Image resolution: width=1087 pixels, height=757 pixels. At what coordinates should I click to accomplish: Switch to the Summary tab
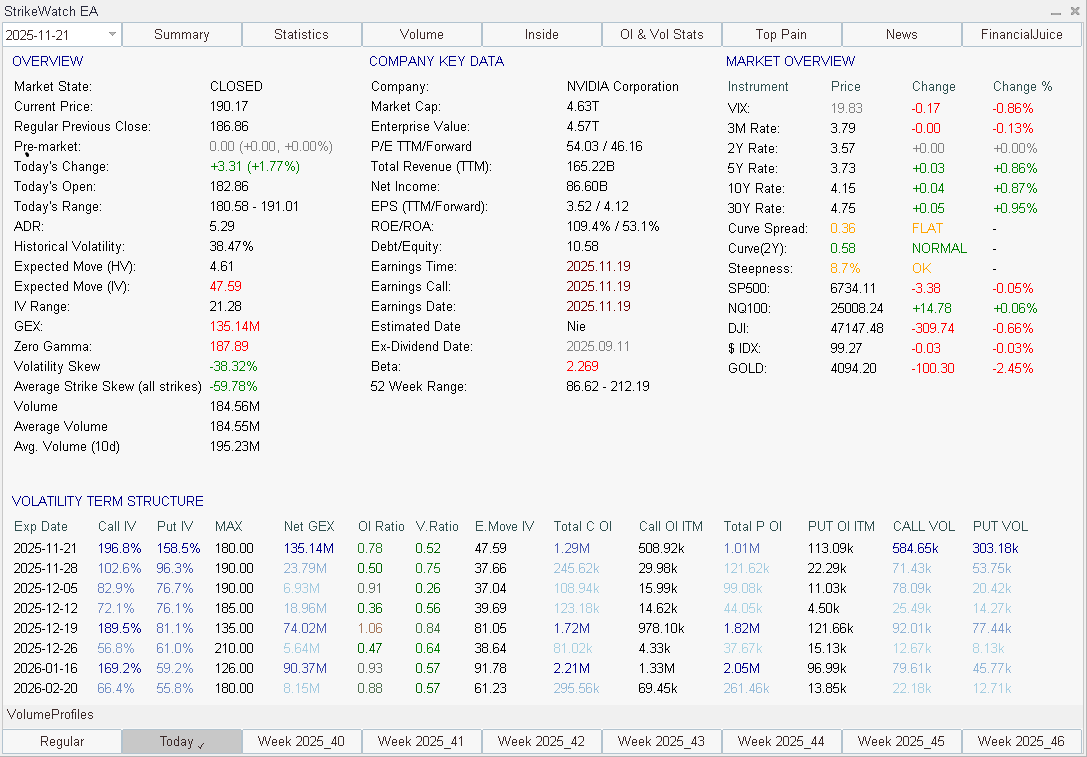181,33
